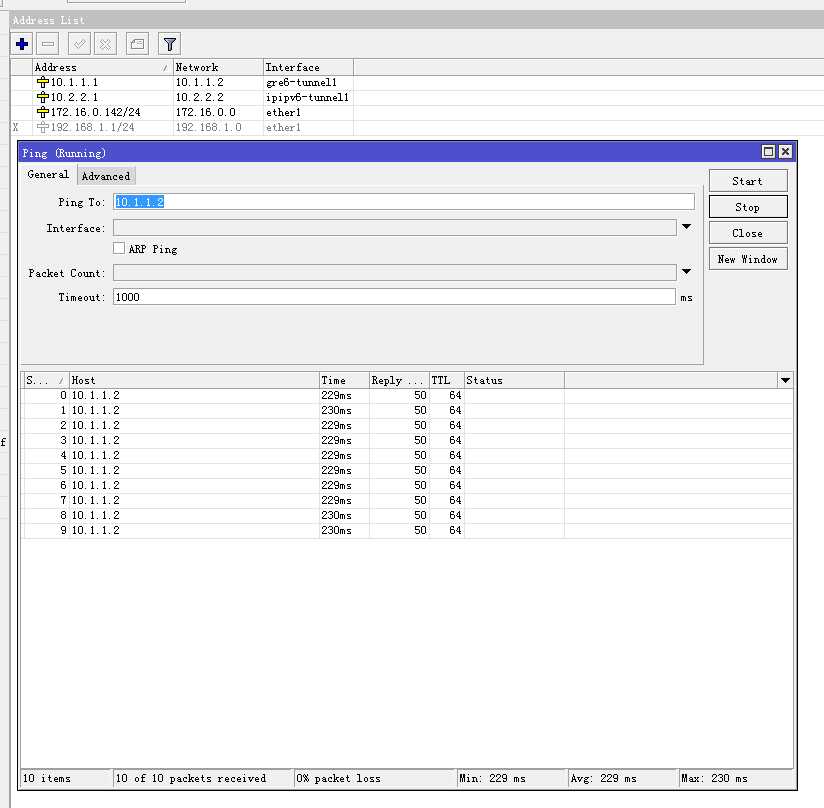Click the 172.16.0.0 network cell
The image size is (824, 808).
(x=205, y=112)
